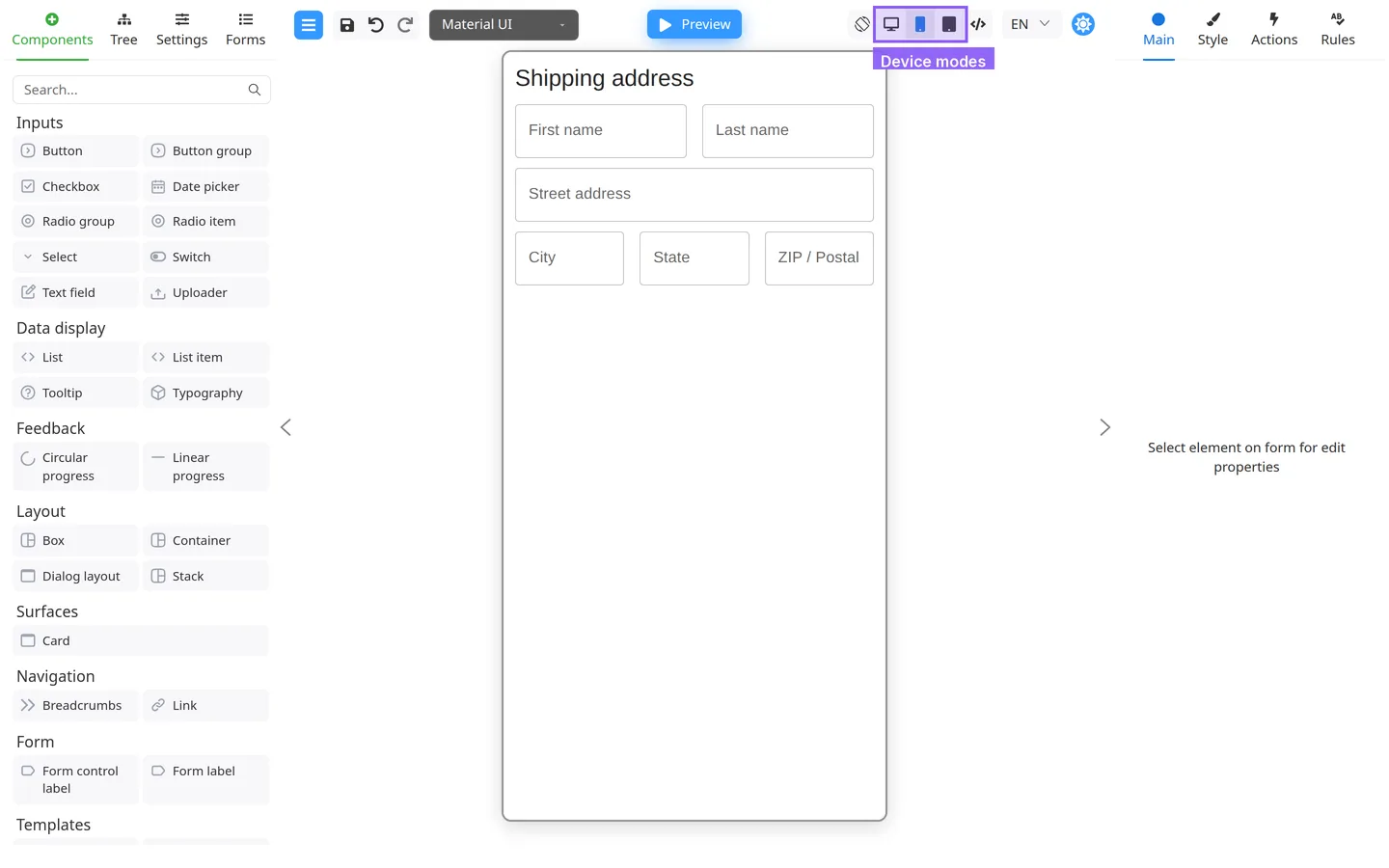Choose the Text field component
Viewport: 1389px width, 868px height.
coord(76,293)
